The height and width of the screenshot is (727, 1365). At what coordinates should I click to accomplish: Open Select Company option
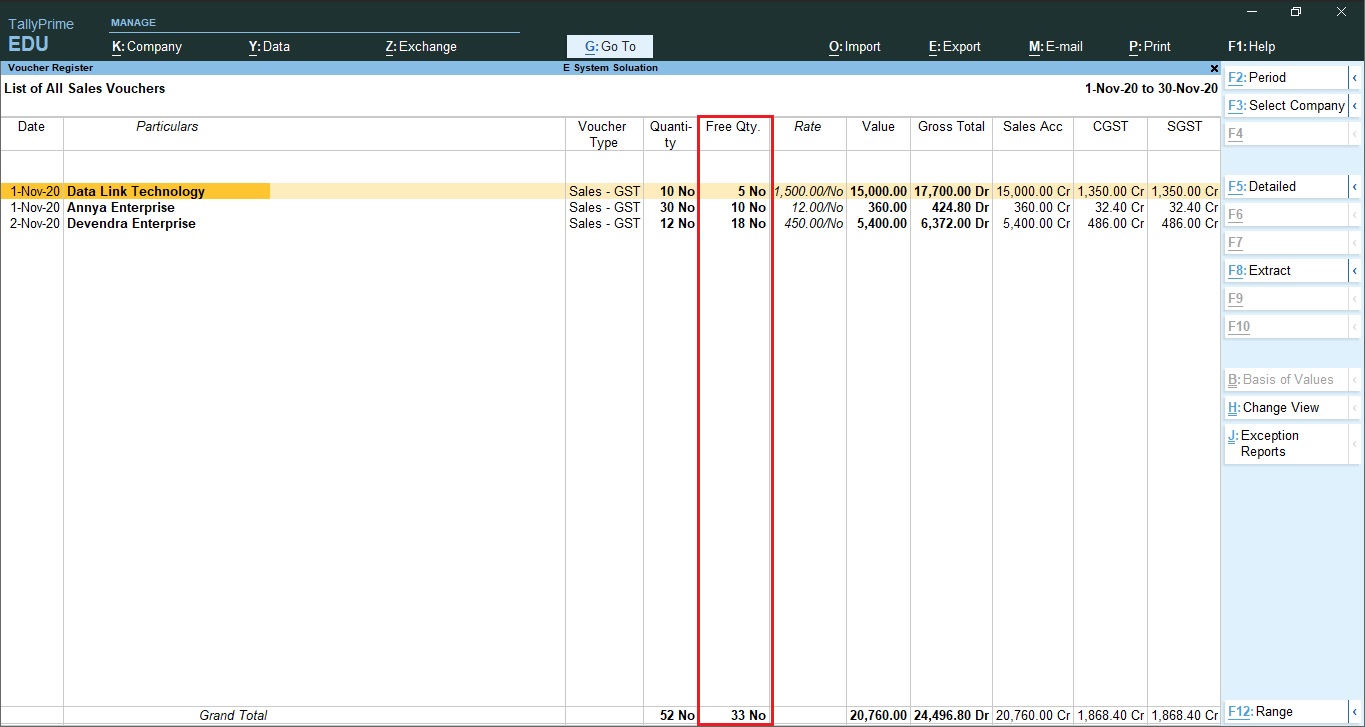point(1287,105)
